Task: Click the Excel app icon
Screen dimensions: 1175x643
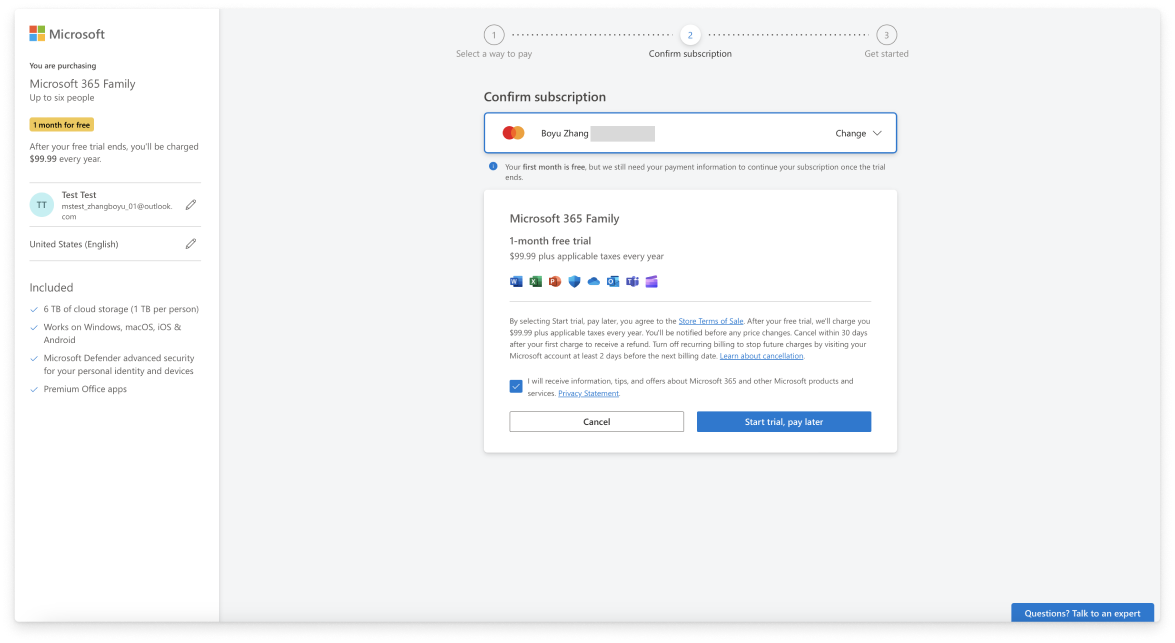Action: pyautogui.click(x=535, y=282)
